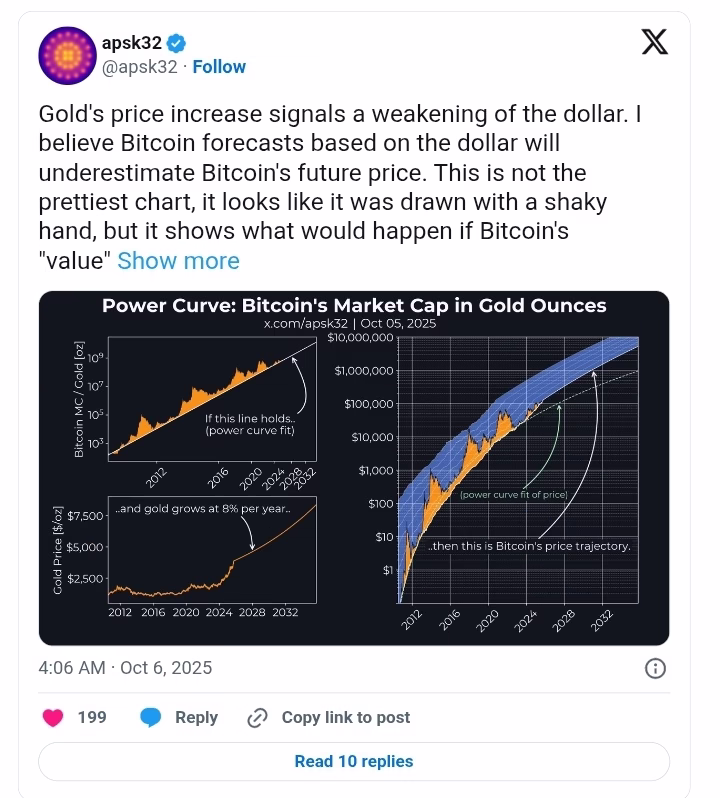Open the X logo

[654, 42]
